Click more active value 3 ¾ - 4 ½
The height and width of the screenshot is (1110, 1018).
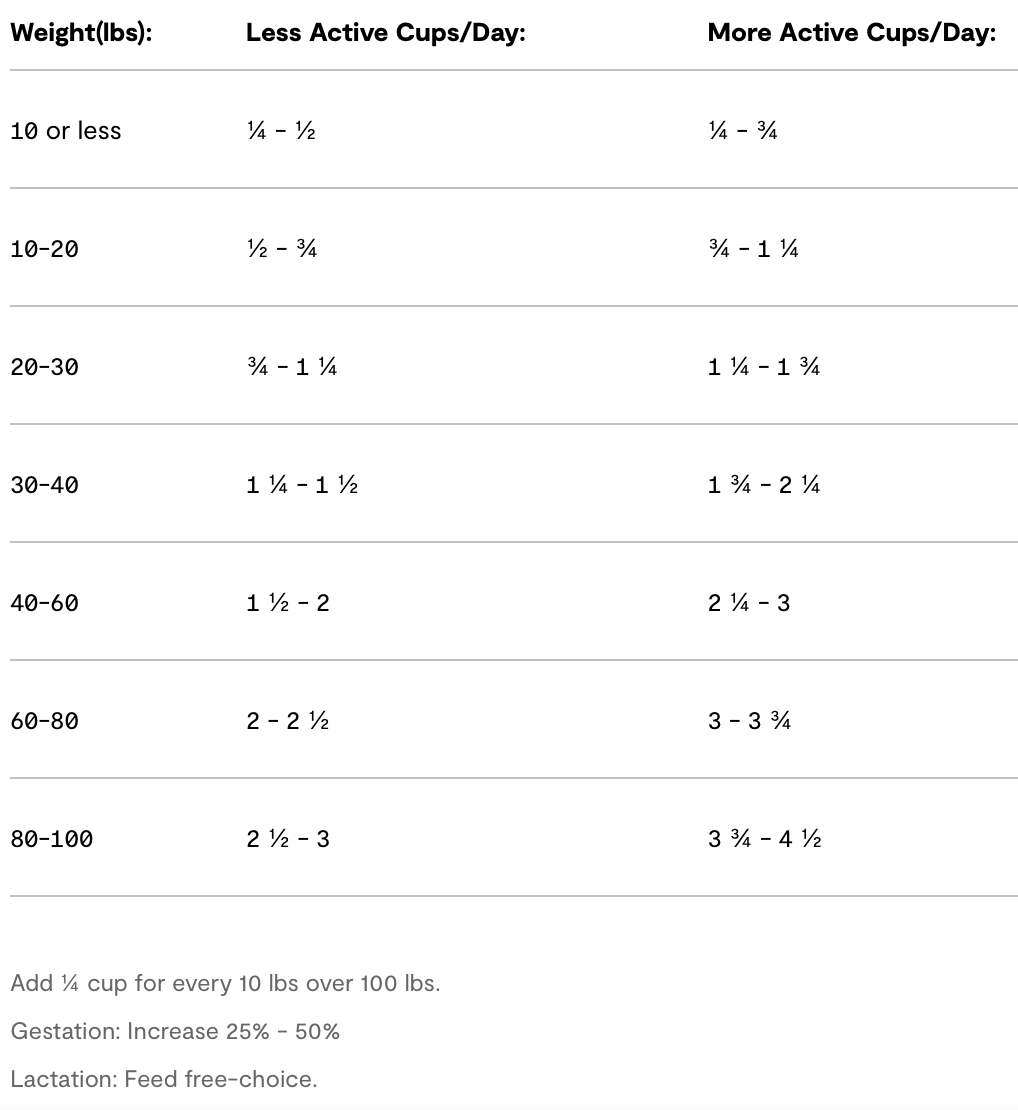[764, 839]
